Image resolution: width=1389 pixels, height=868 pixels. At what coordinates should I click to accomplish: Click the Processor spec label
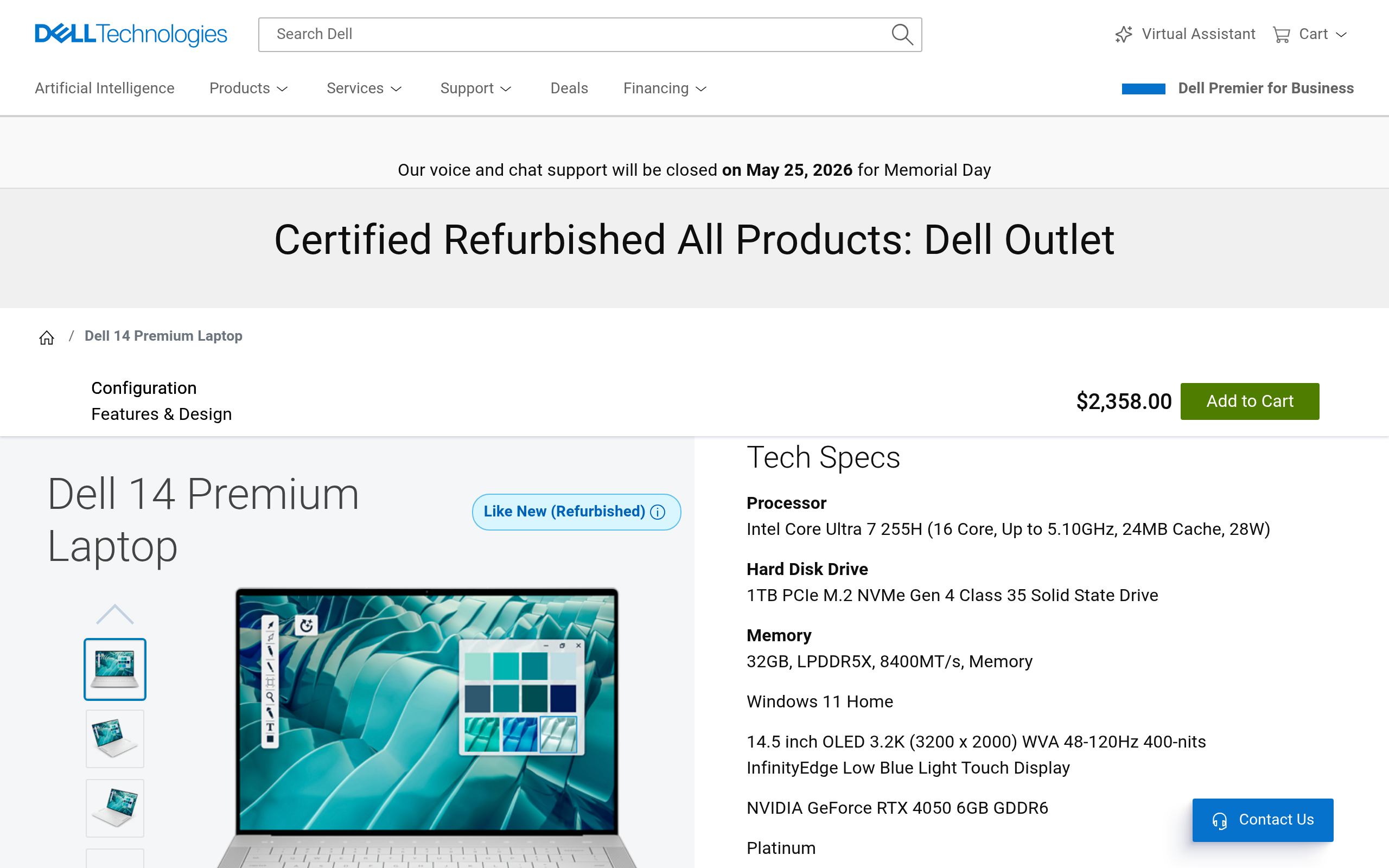click(x=786, y=503)
